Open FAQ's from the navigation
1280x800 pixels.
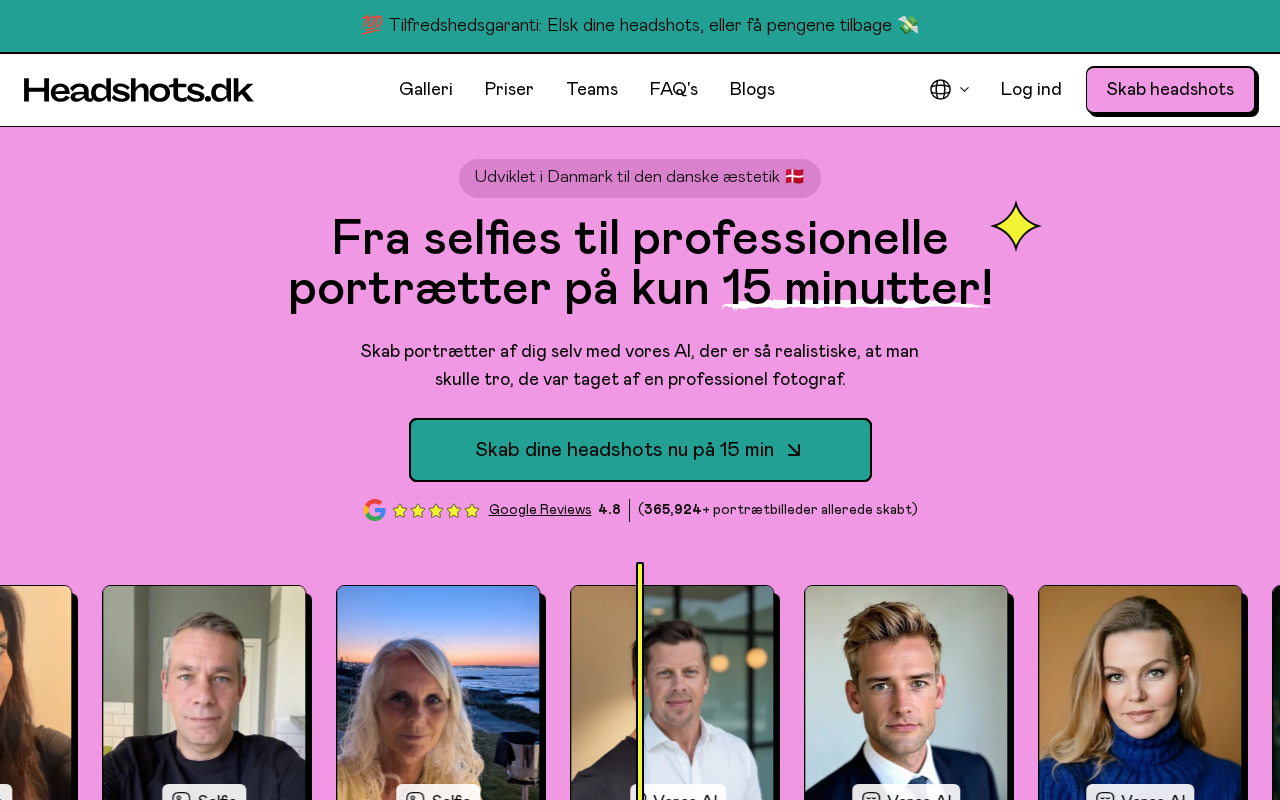[x=674, y=90]
